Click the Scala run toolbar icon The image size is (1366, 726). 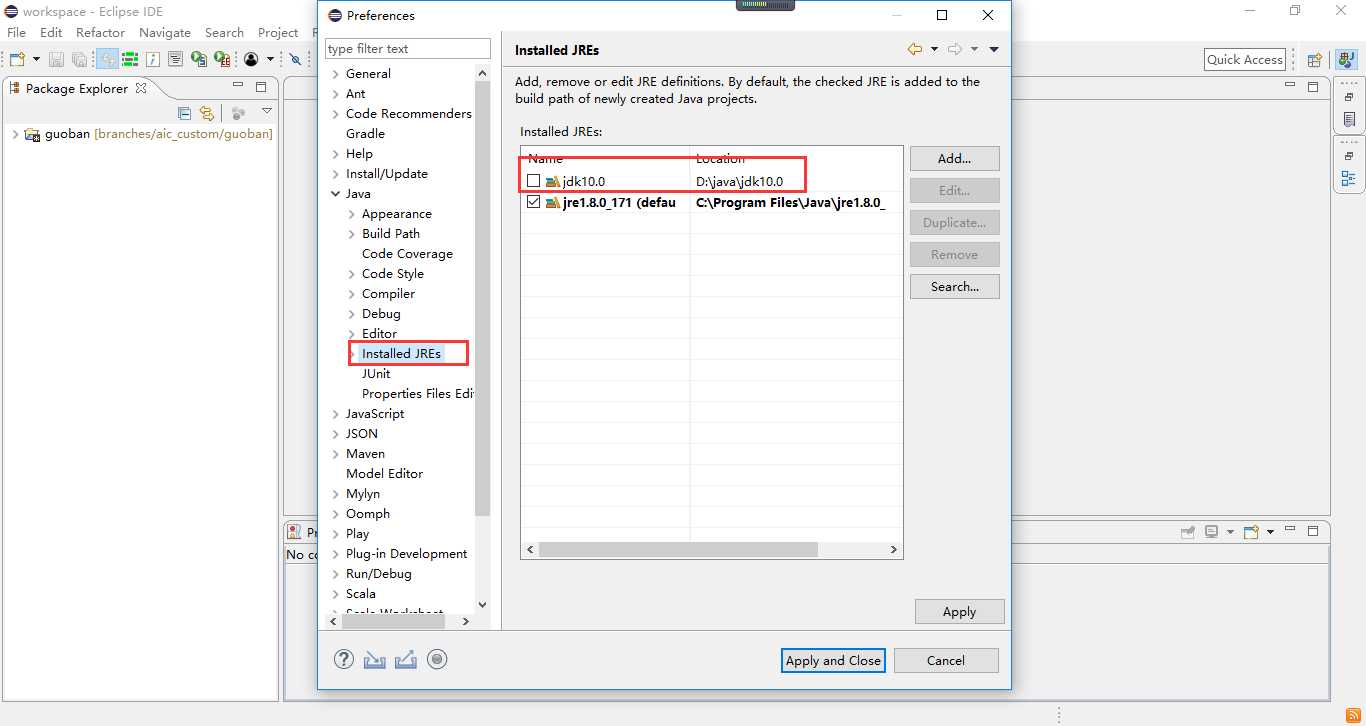tap(199, 59)
